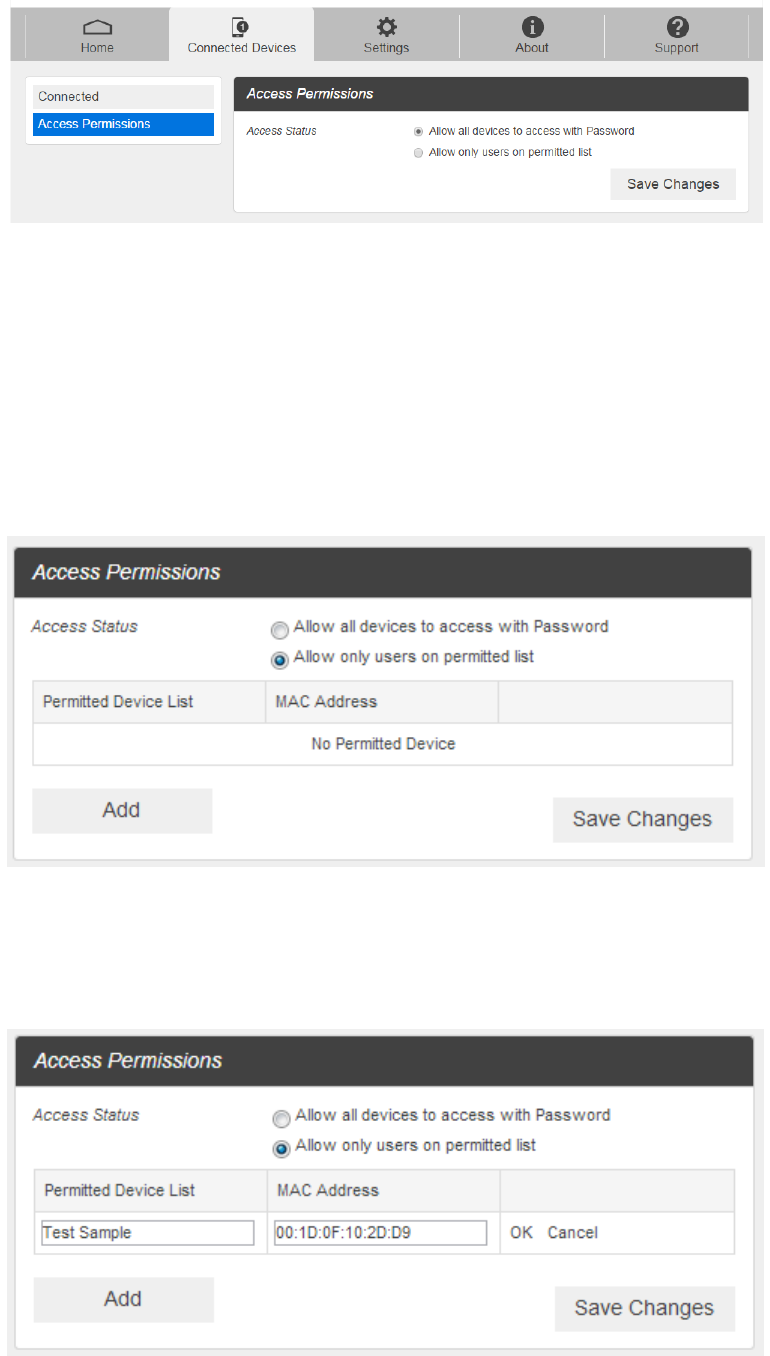Click Save Changes in the top panel
The width and height of the screenshot is (770, 1356).
tap(673, 184)
